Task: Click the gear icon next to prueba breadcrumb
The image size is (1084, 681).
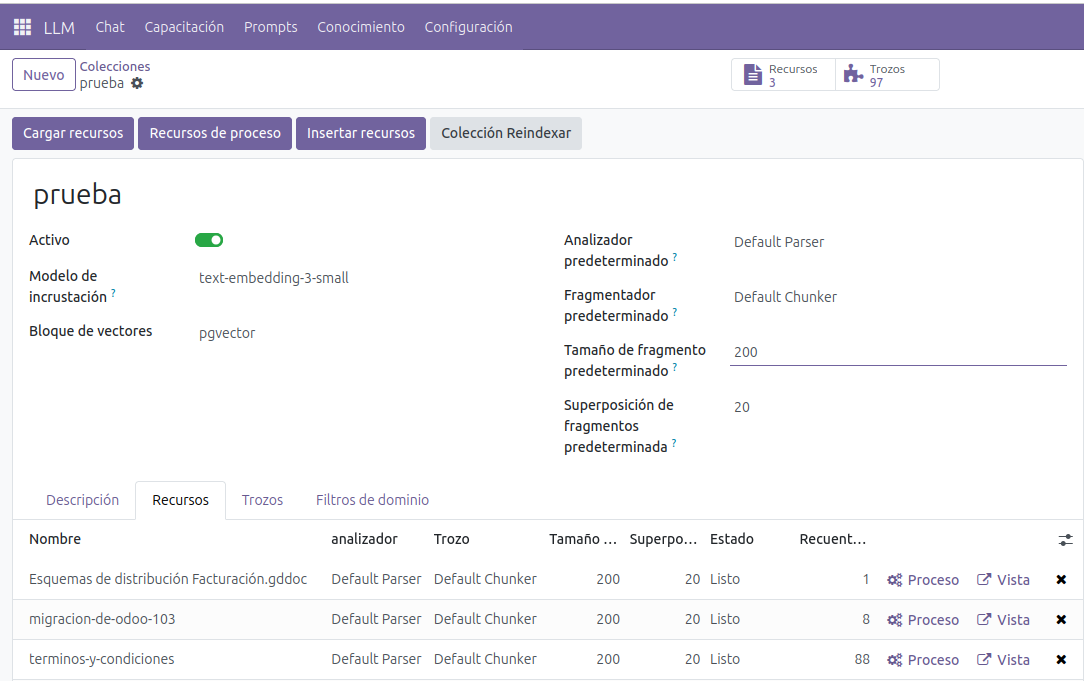Action: click(x=137, y=83)
